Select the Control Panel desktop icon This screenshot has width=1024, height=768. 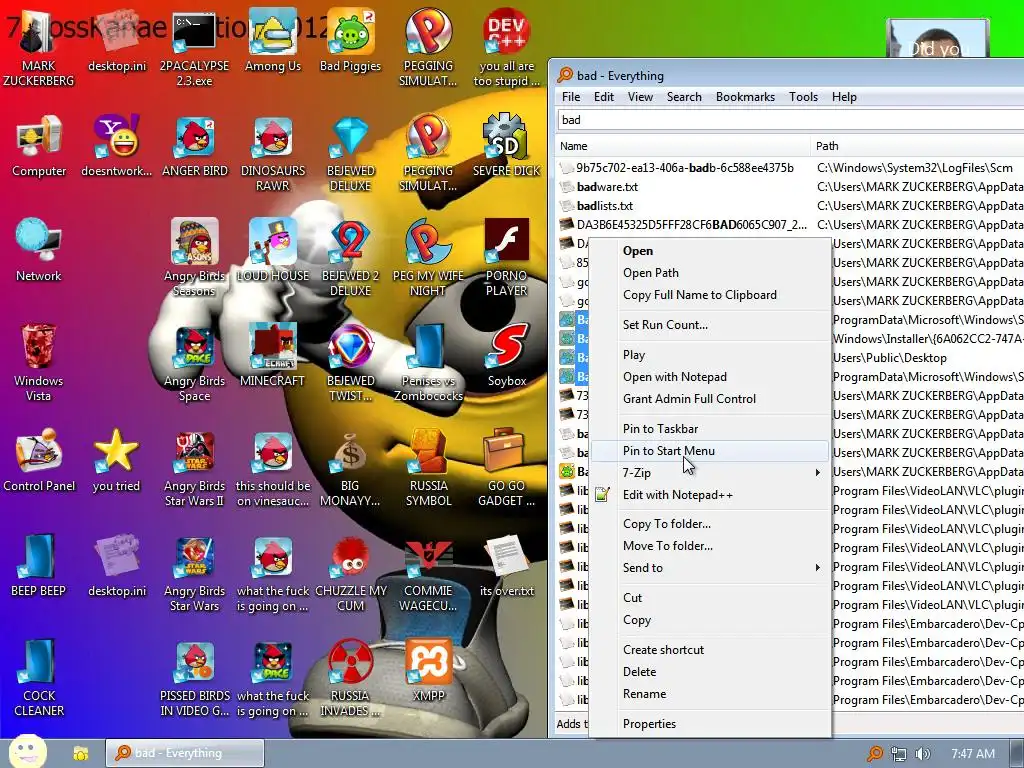click(39, 462)
